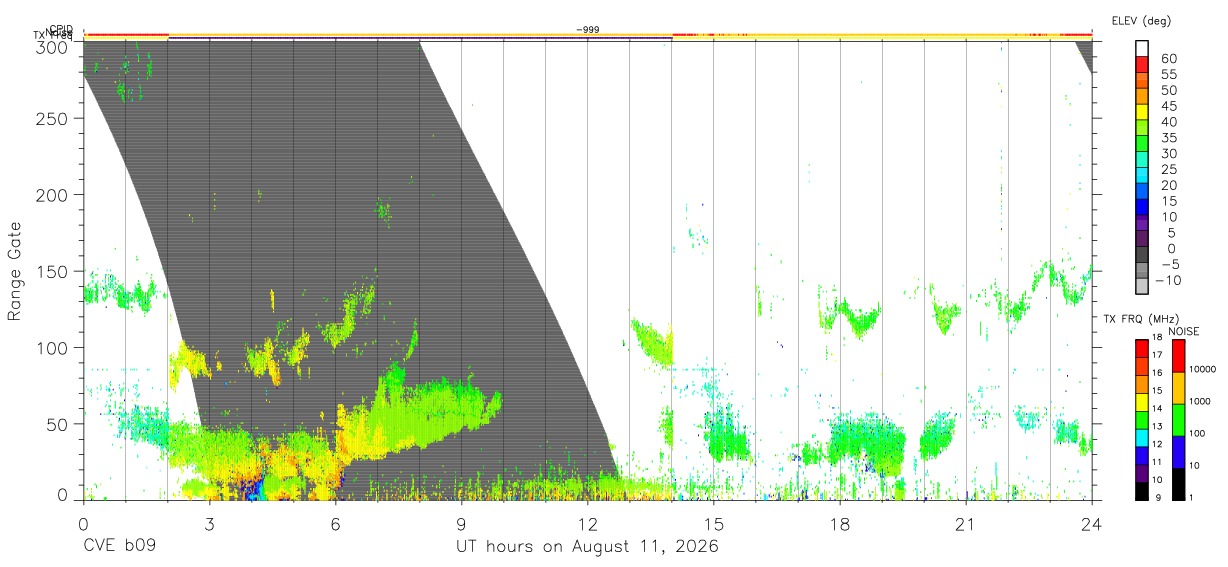Click the 'CVE b09' radar beam label
Screen dimensions: 1228x567
pos(119,547)
